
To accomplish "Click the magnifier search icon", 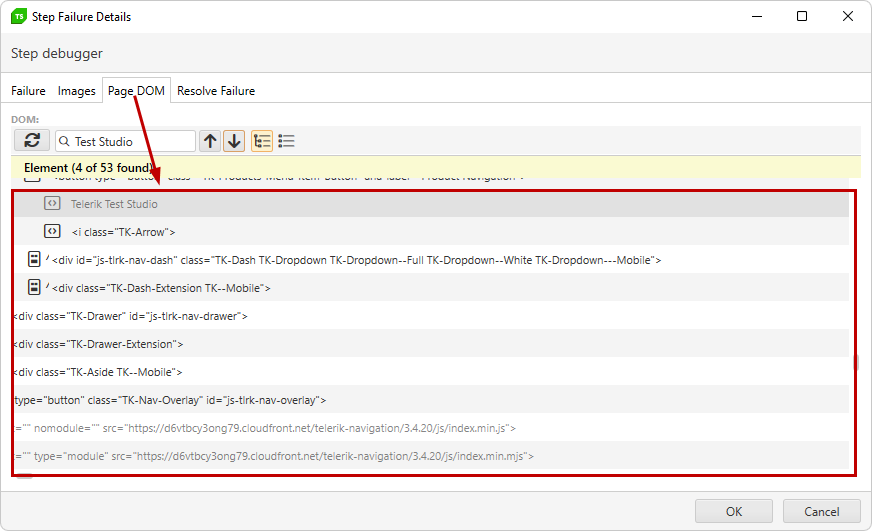I will [65, 141].
